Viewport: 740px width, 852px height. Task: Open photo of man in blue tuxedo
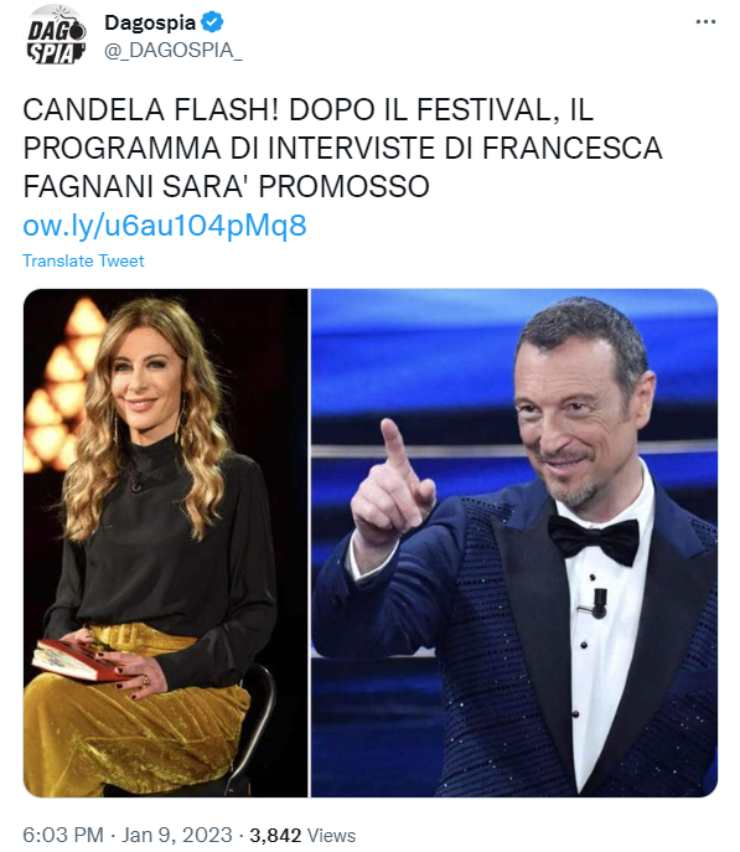(x=514, y=542)
